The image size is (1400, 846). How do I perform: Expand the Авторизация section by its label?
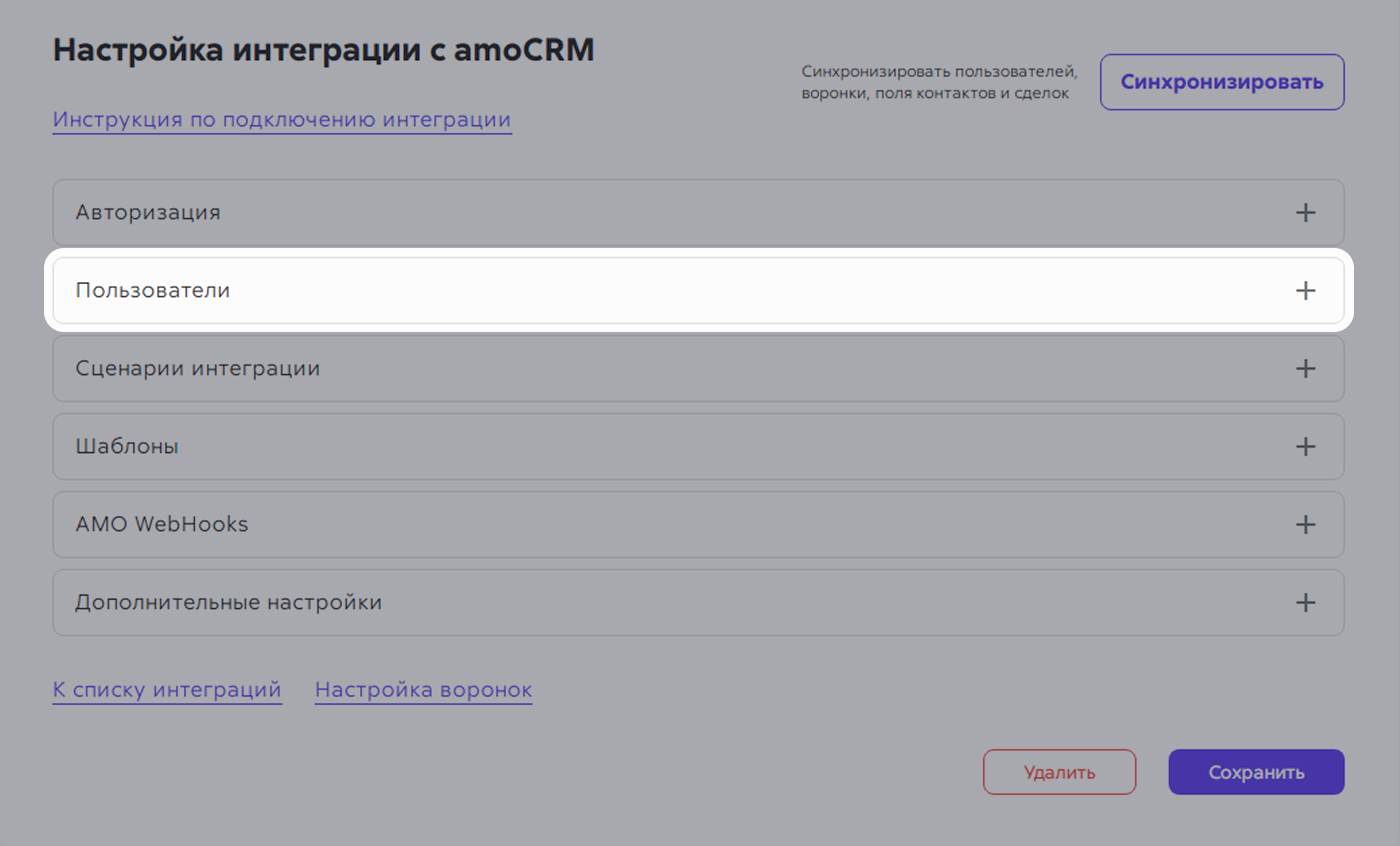coord(148,213)
